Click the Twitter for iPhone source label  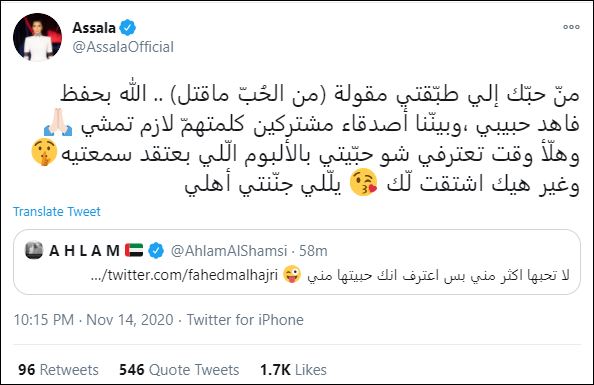point(245,320)
